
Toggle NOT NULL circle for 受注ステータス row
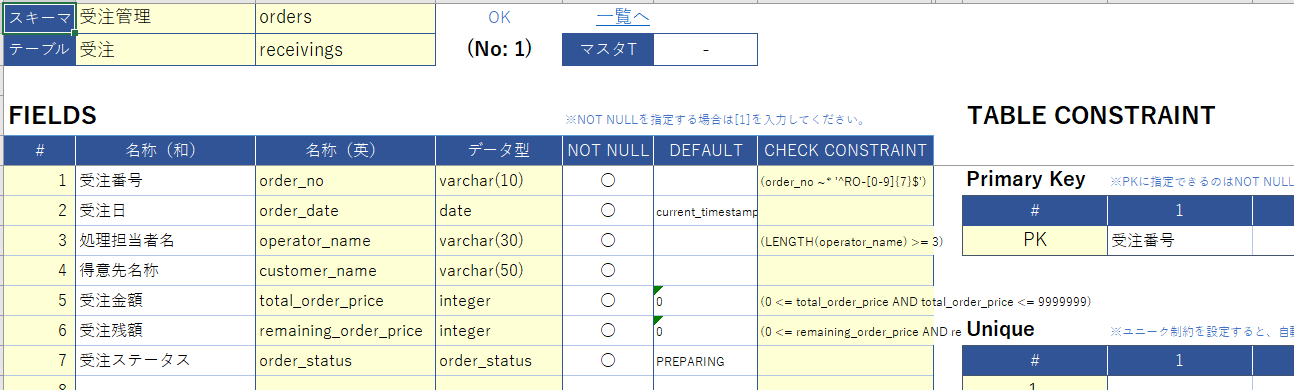click(x=608, y=361)
